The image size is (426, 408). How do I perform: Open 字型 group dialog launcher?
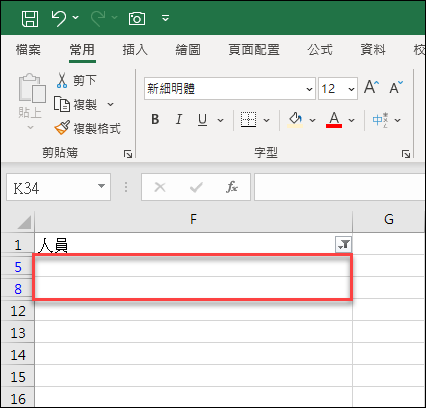(x=406, y=154)
